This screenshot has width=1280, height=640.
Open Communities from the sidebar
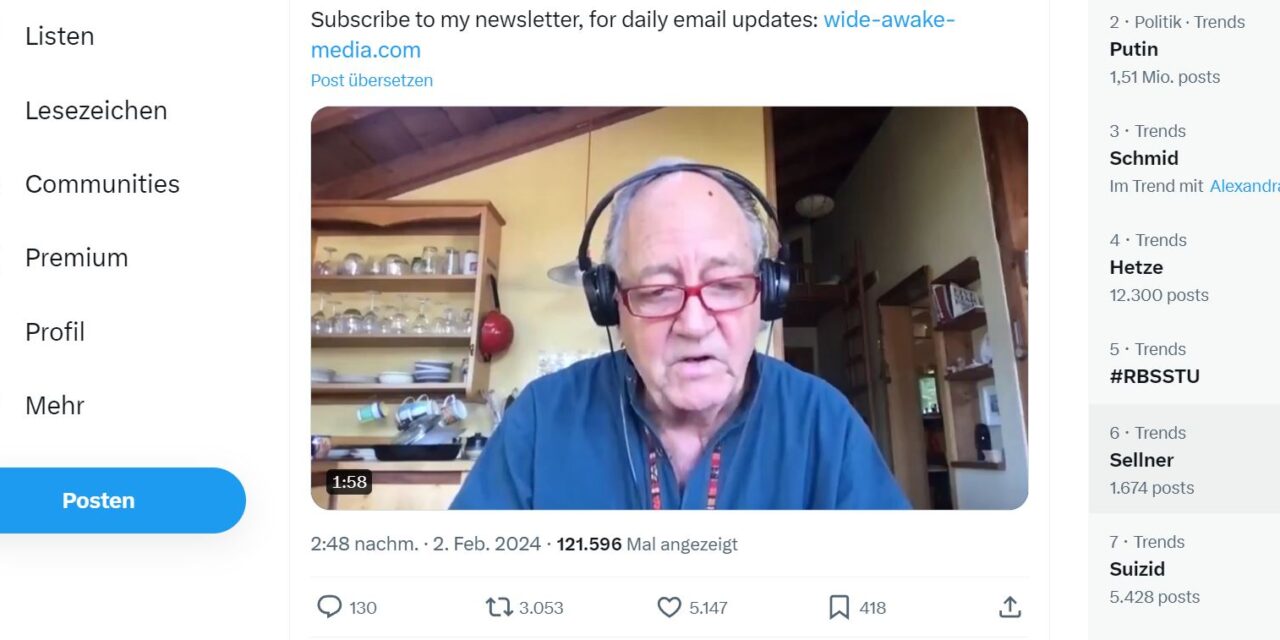click(102, 184)
